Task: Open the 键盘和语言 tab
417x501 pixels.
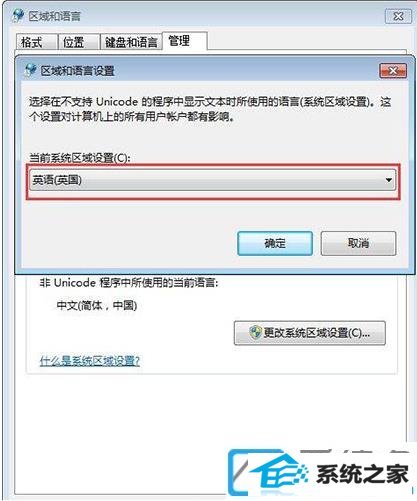Action: (x=131, y=42)
